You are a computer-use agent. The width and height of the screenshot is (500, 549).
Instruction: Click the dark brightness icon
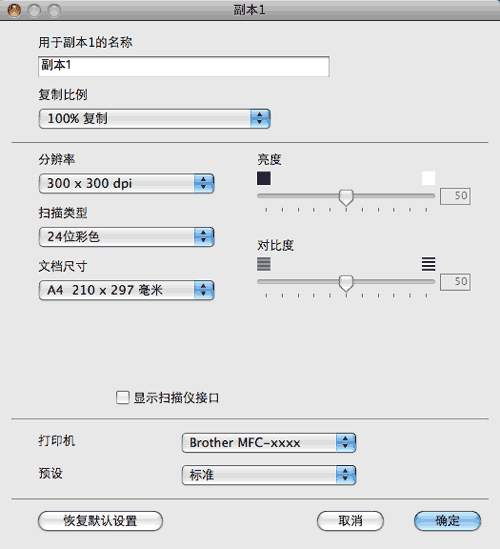(264, 178)
